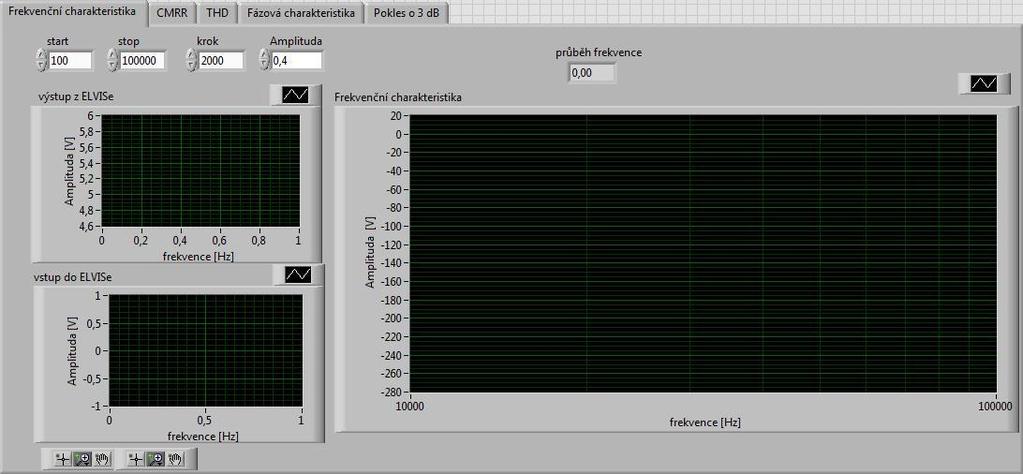Open plot legend icon of vstup do ELVISe graph
1023x474 pixels.
298,274
